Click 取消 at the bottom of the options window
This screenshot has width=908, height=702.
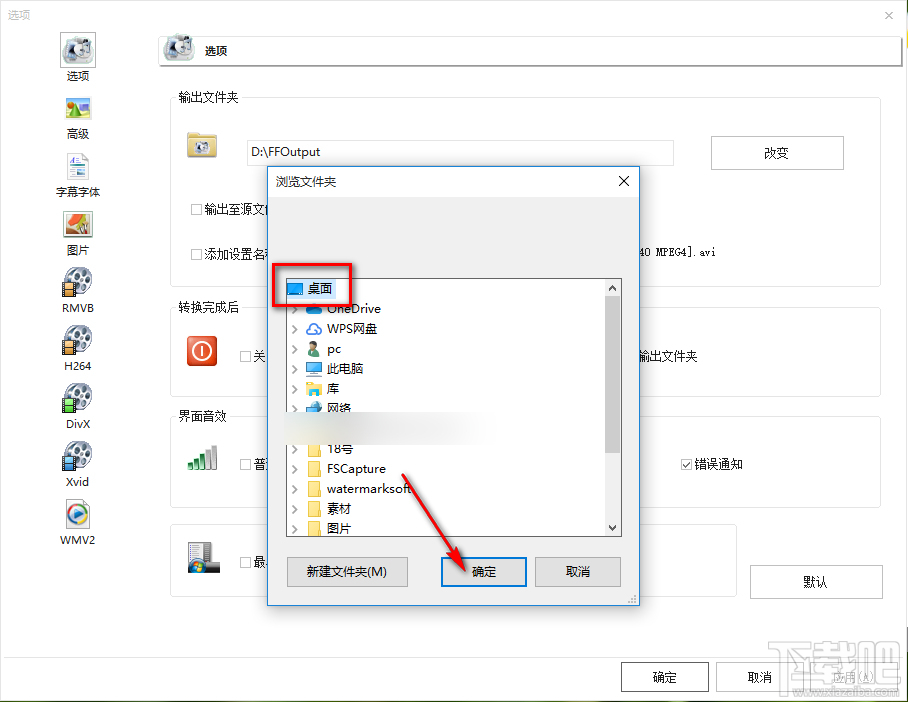point(760,677)
